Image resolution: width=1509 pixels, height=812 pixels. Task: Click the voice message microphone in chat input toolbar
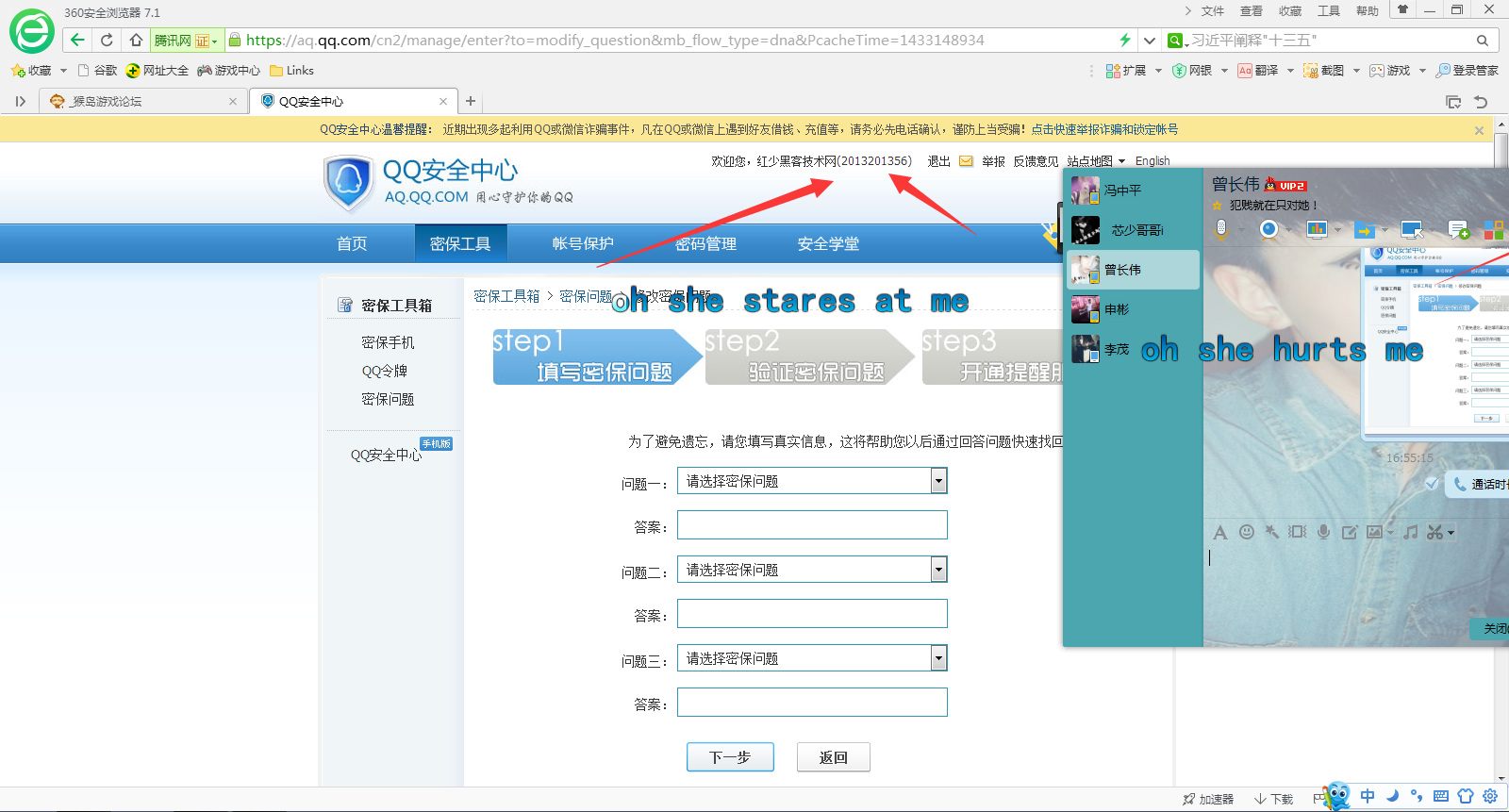(1324, 532)
